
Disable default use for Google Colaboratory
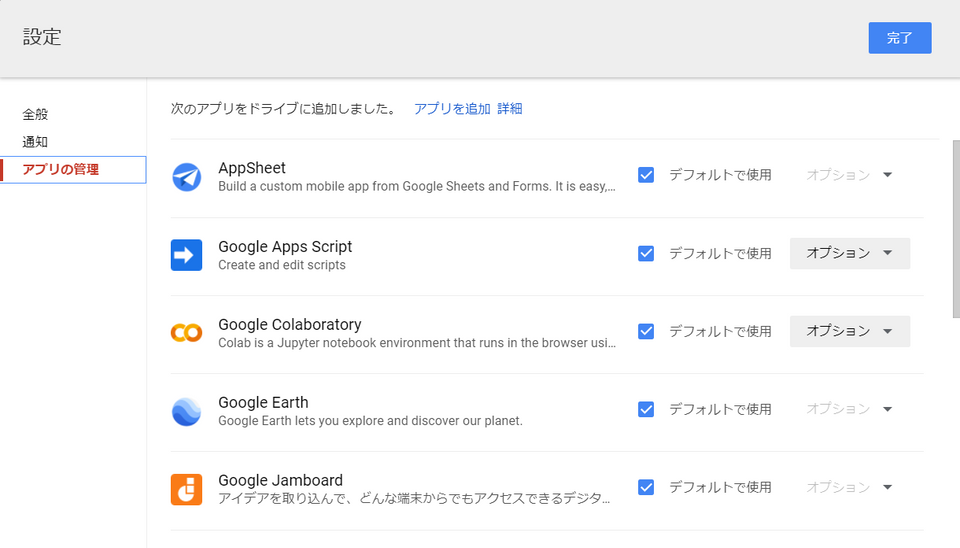coord(646,331)
